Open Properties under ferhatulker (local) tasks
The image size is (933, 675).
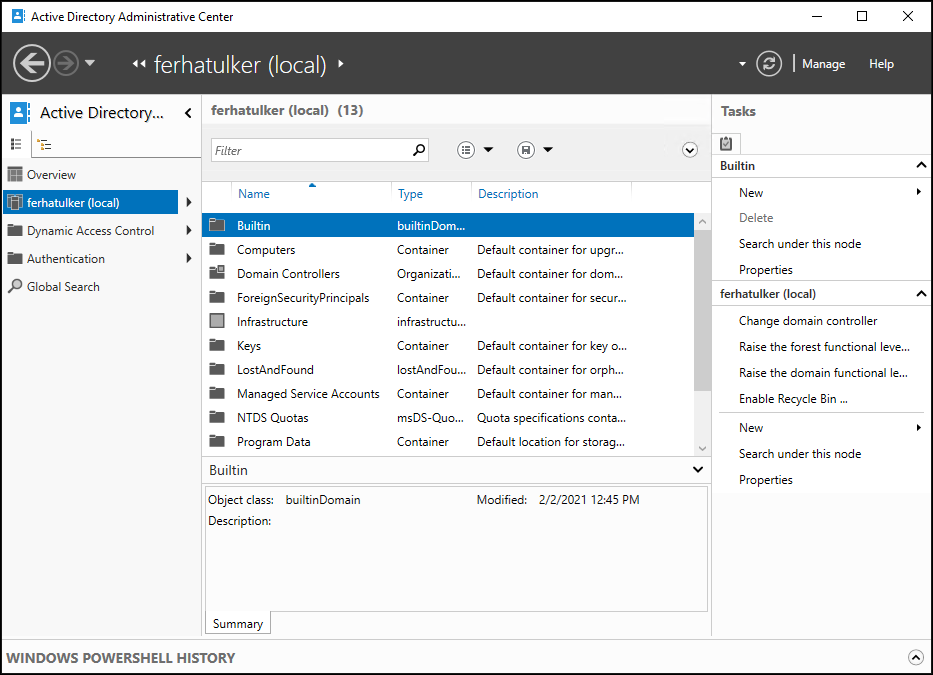pyautogui.click(x=766, y=480)
